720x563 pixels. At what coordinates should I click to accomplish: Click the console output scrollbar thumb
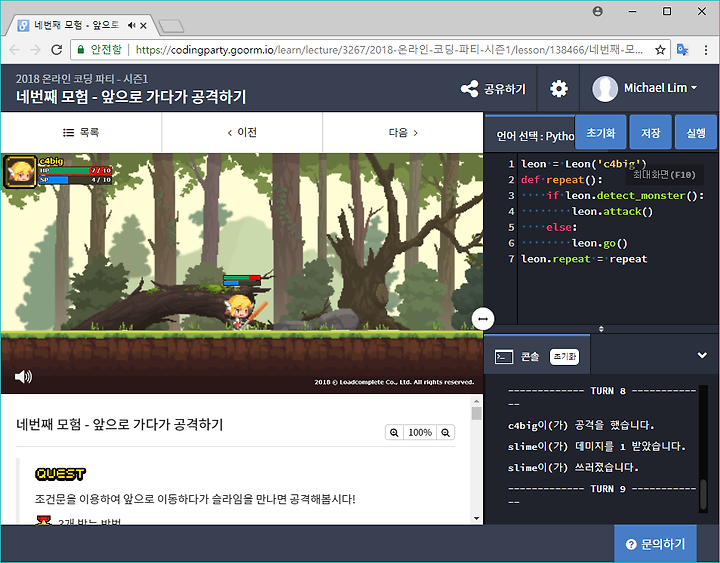[703, 494]
